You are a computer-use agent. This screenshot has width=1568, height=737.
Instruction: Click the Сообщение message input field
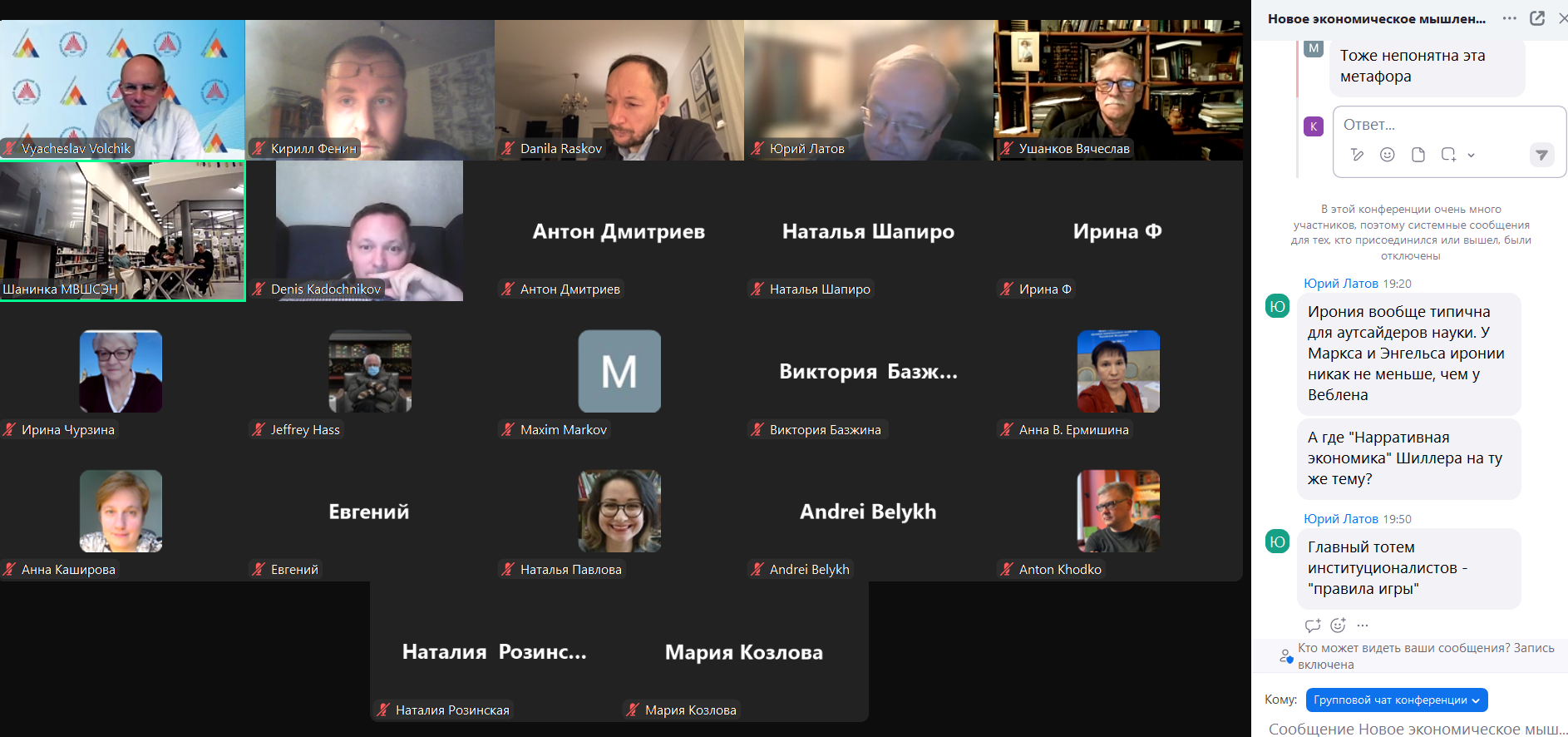click(1418, 729)
